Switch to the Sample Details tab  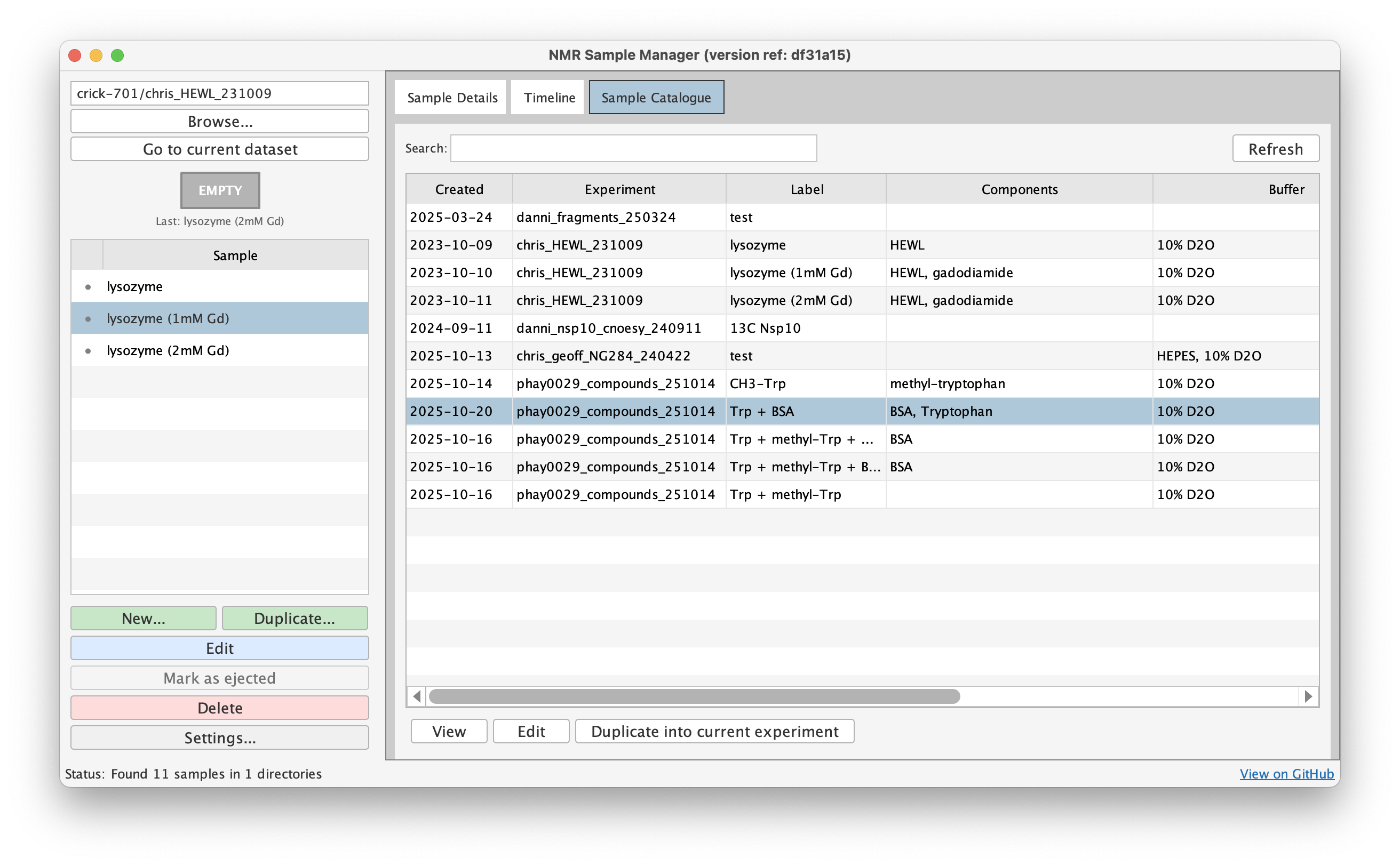(x=450, y=97)
